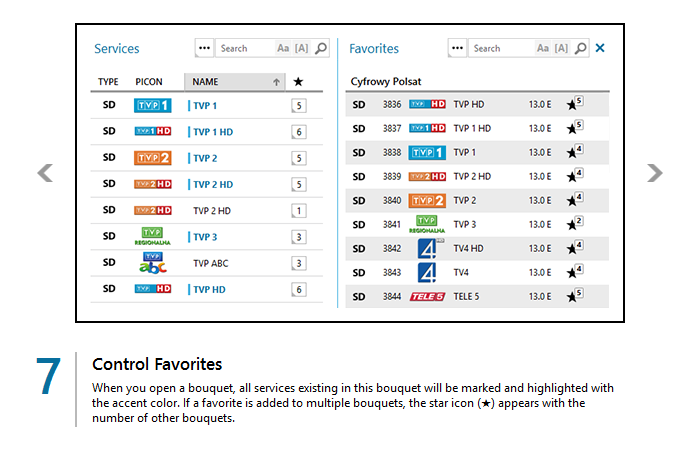The height and width of the screenshot is (450, 700).
Task: Open the more options menu in Favorites
Action: pyautogui.click(x=458, y=48)
